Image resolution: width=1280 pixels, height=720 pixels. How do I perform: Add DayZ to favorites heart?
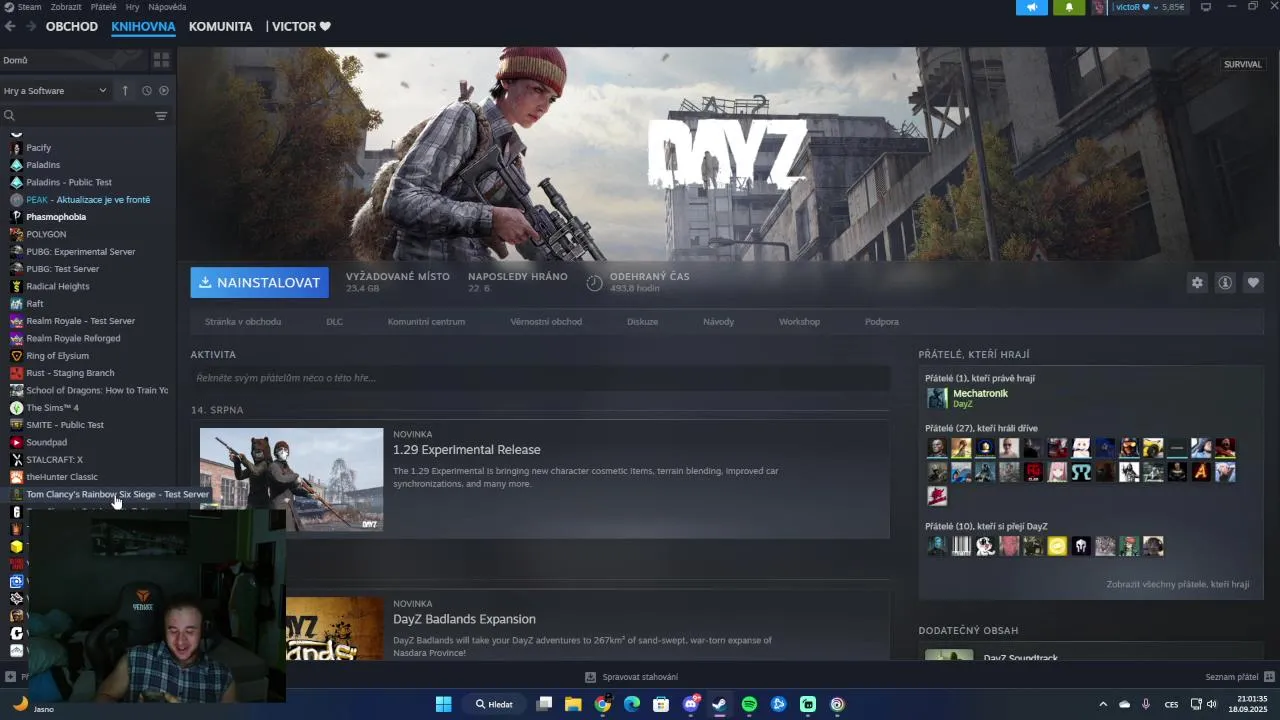[x=1253, y=283]
